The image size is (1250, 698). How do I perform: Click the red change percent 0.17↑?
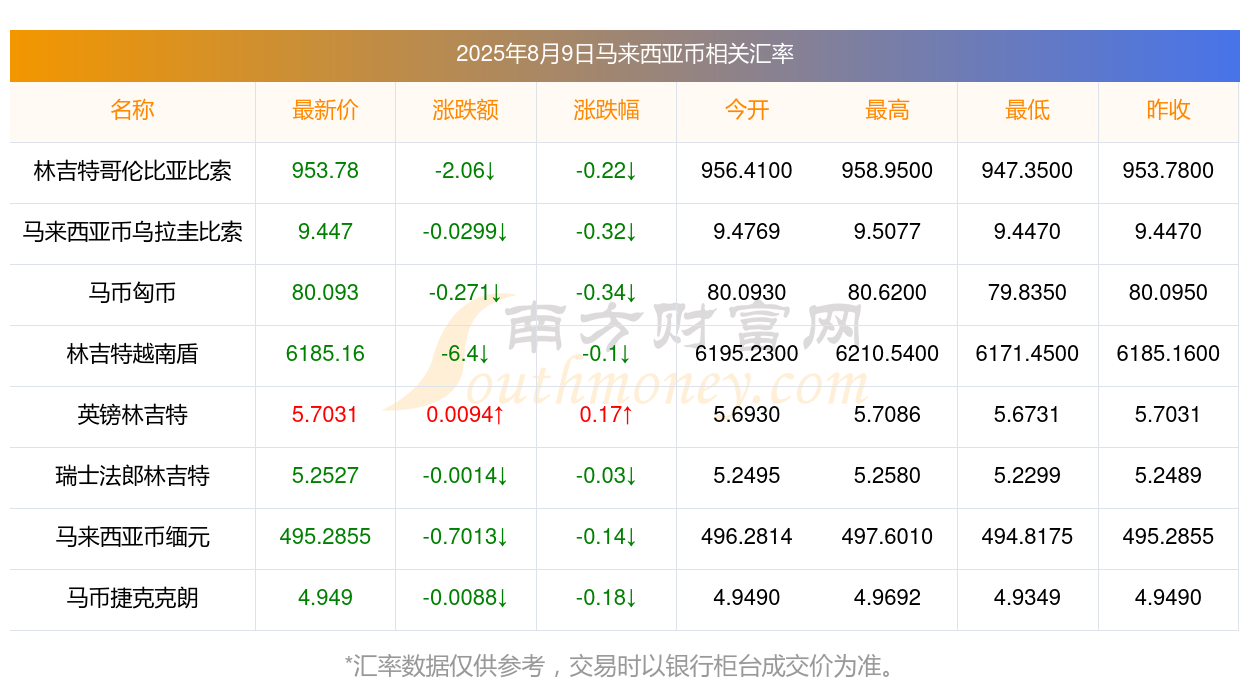(606, 415)
